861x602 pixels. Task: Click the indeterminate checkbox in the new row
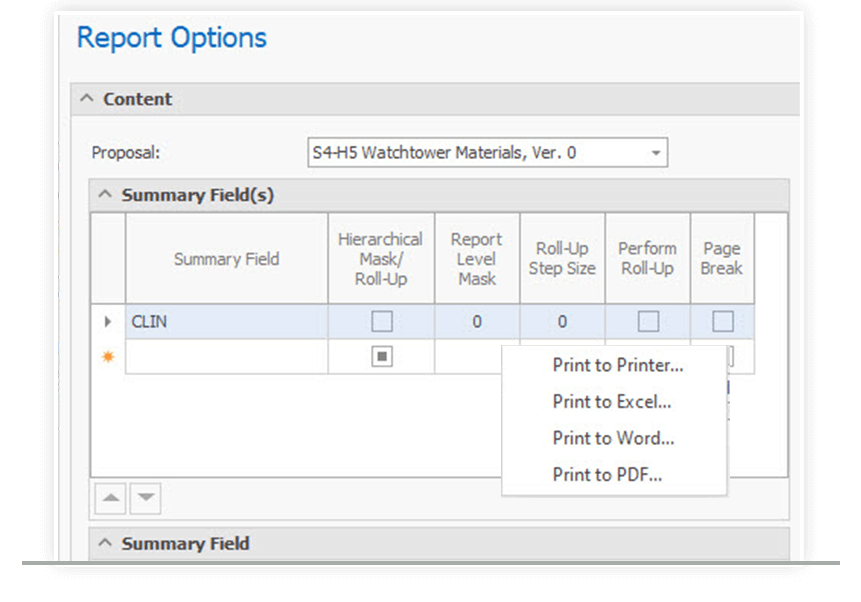(380, 355)
